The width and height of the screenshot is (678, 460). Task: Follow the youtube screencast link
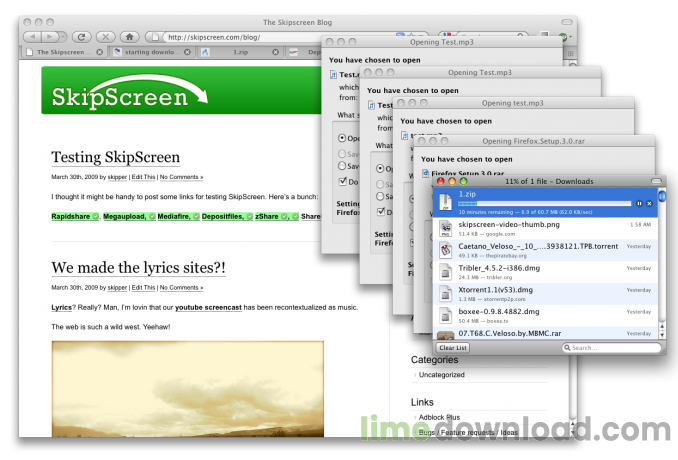[208, 307]
